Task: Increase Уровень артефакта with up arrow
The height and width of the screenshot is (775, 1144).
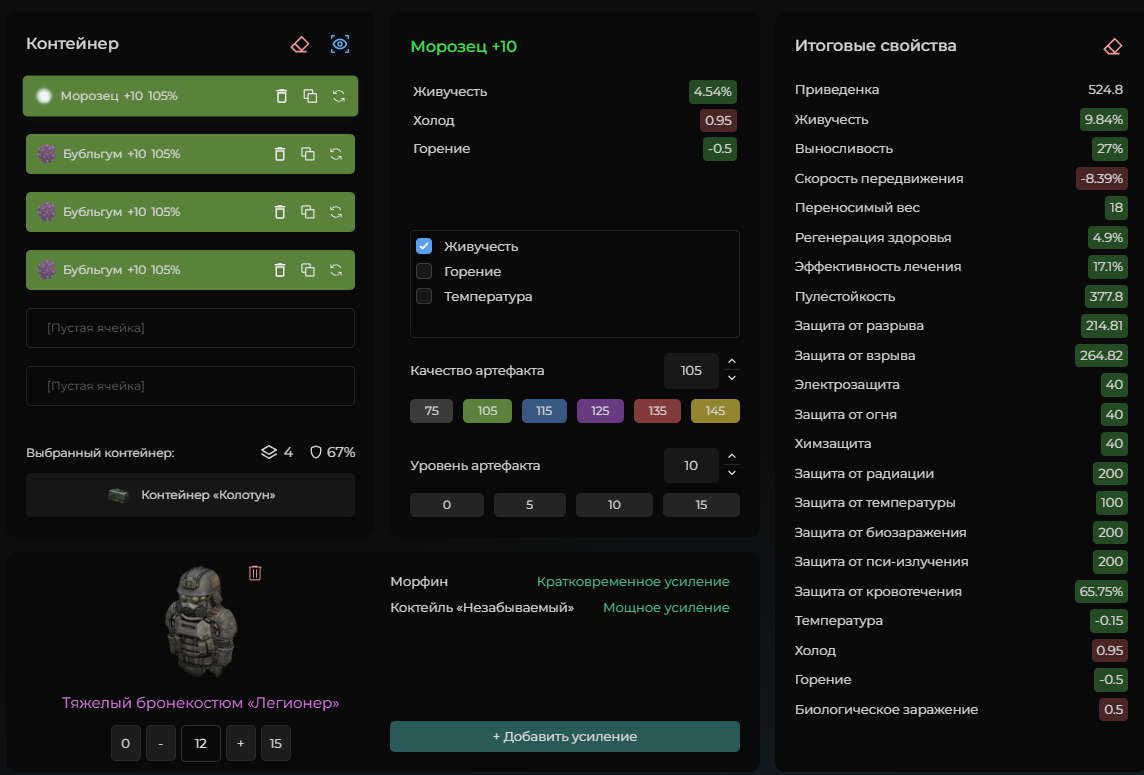Action: point(732,457)
